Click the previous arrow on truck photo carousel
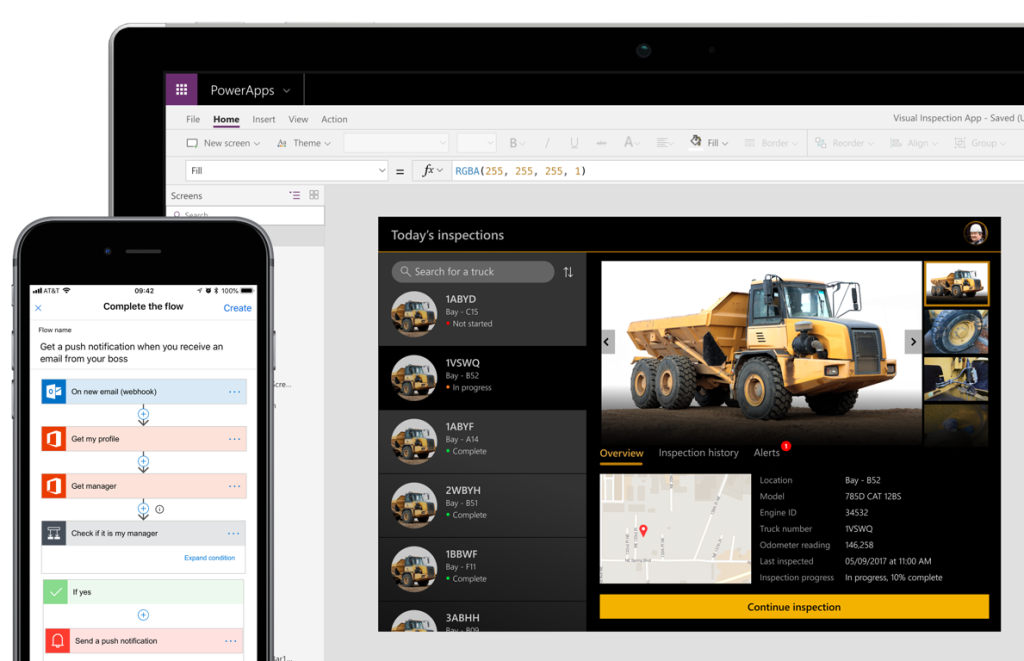1024x661 pixels. click(606, 341)
